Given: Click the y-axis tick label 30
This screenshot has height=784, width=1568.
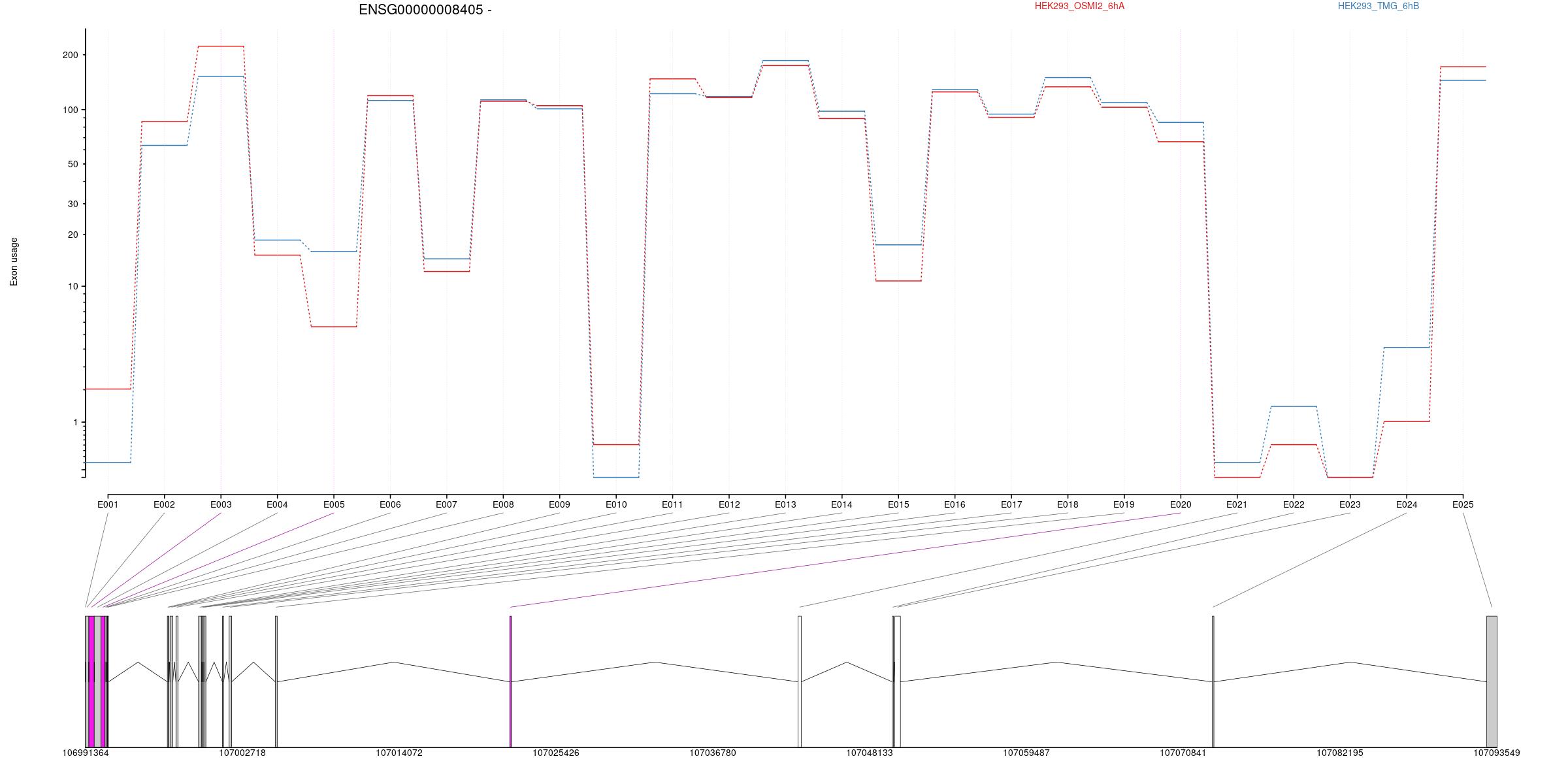Looking at the screenshot, I should click(x=73, y=204).
